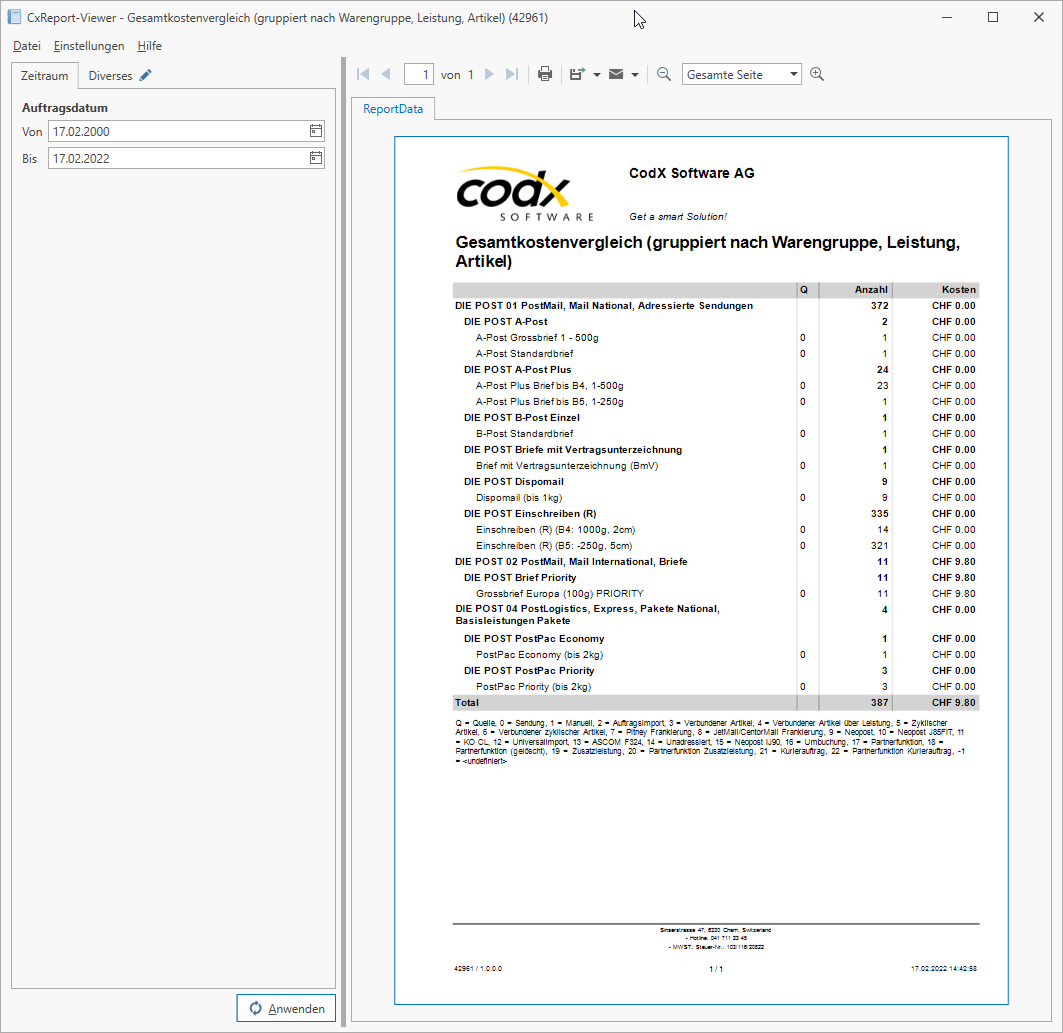Click row 'Grossbrief Europa (100g) PRIORITY'
This screenshot has height=1033, width=1063.
click(716, 594)
